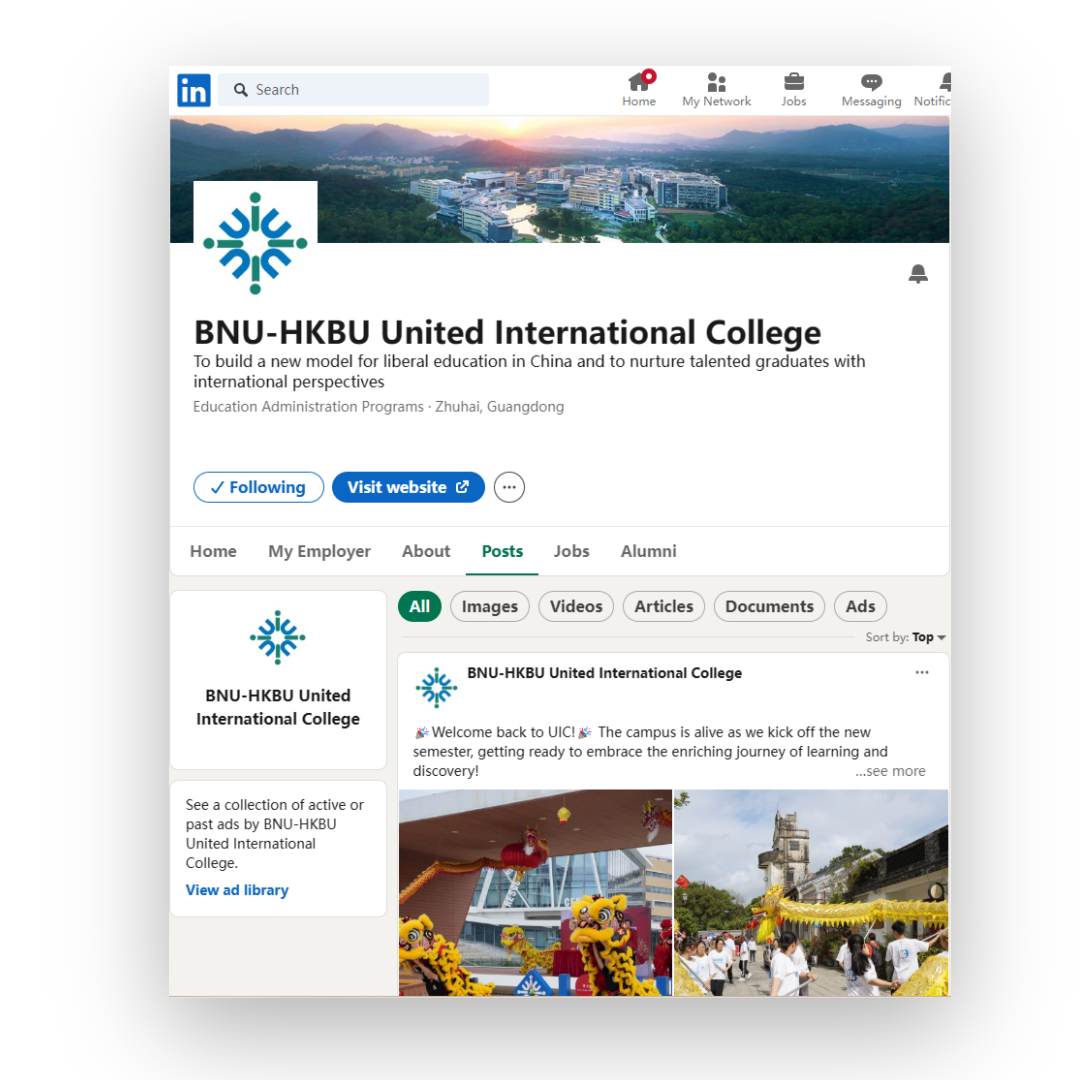This screenshot has width=1080, height=1080.
Task: Open the Alumni tab
Action: 648,551
